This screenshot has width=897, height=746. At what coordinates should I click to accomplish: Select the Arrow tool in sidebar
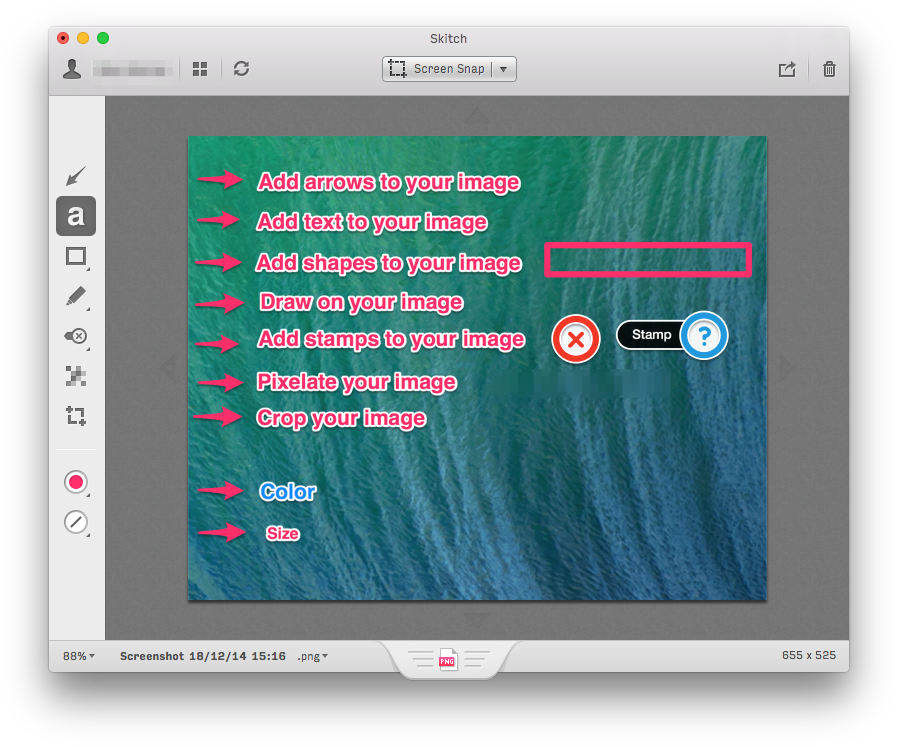tap(76, 176)
